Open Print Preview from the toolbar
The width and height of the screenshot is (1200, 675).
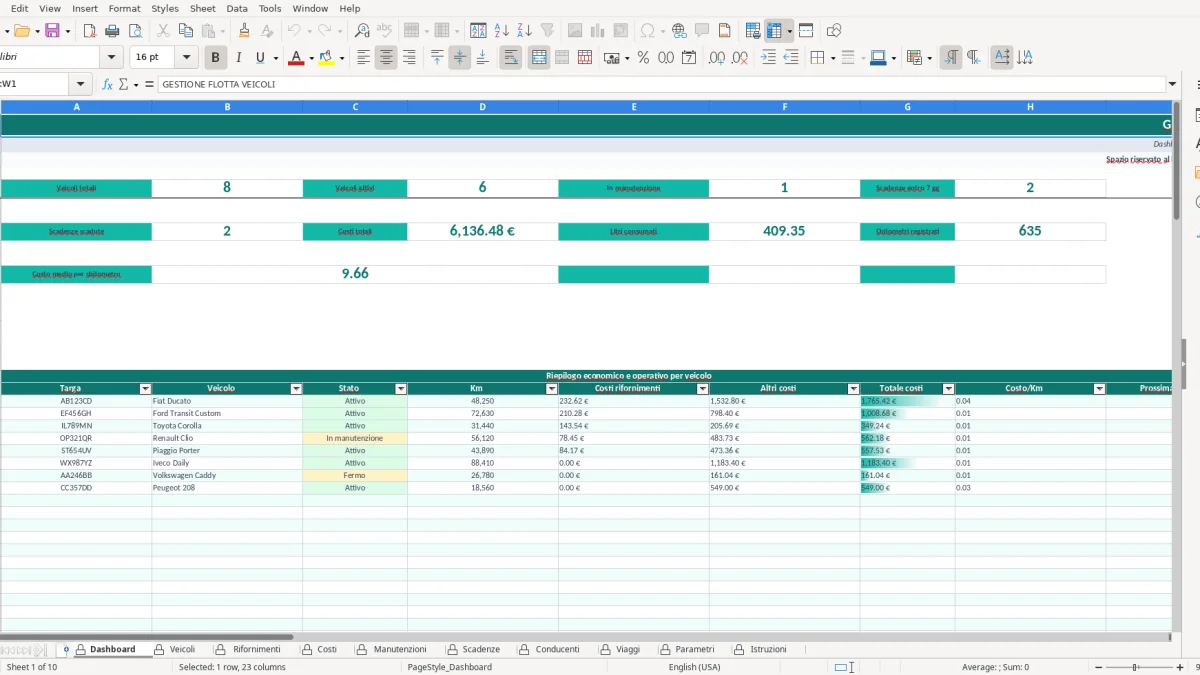pos(134,31)
